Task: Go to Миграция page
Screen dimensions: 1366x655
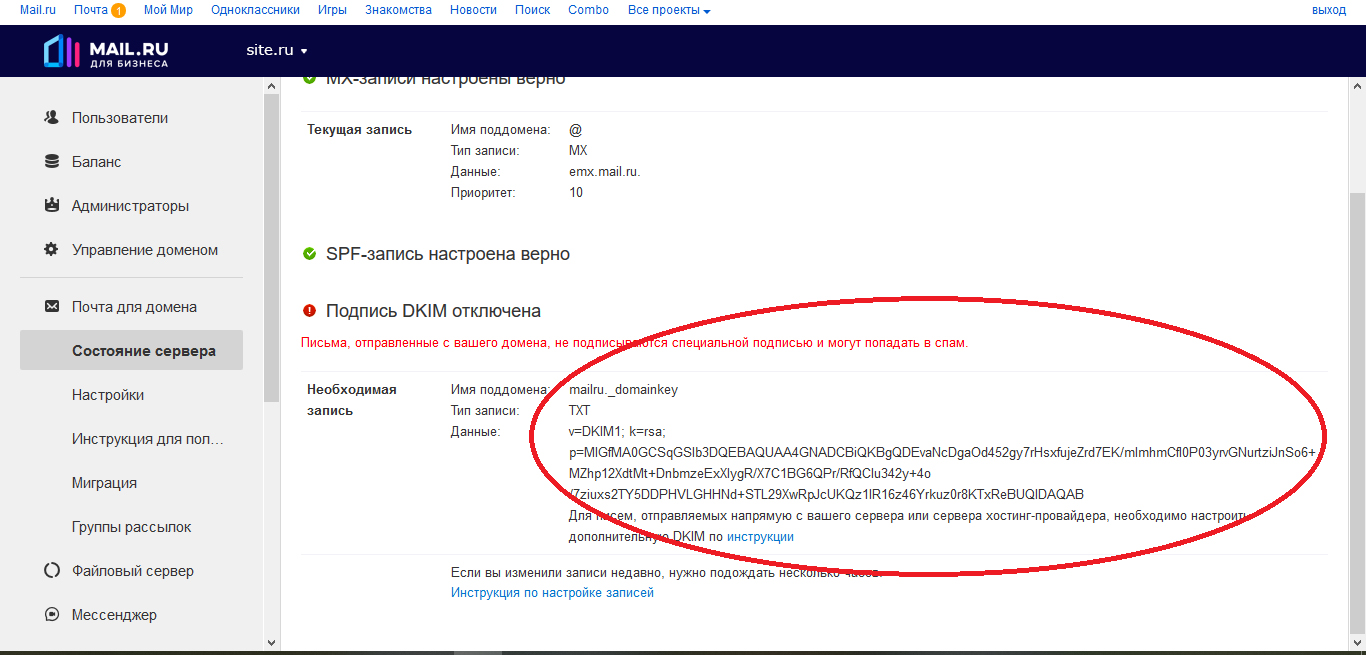Action: point(104,483)
